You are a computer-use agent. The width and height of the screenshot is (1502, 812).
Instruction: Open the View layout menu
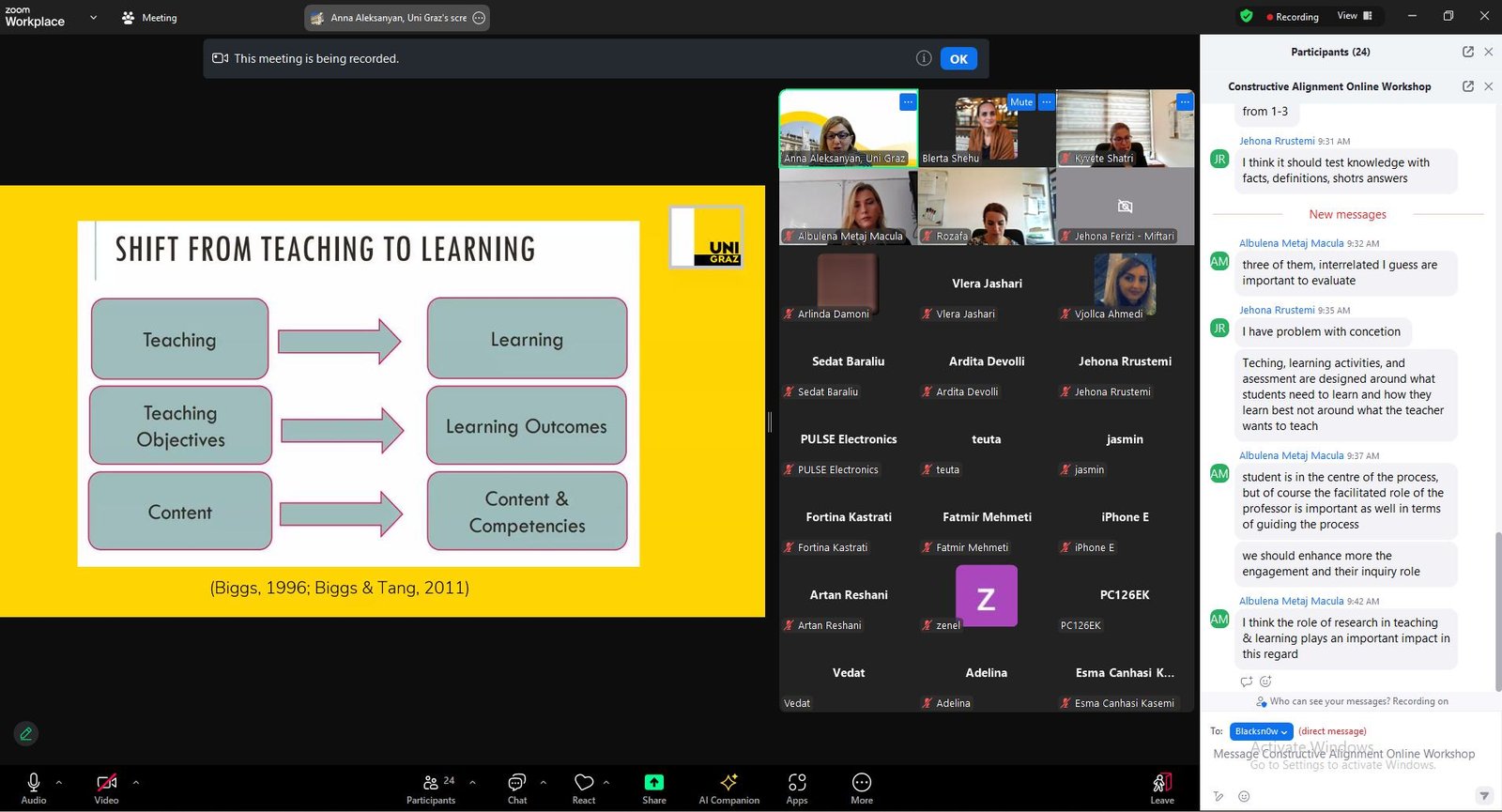(1354, 16)
